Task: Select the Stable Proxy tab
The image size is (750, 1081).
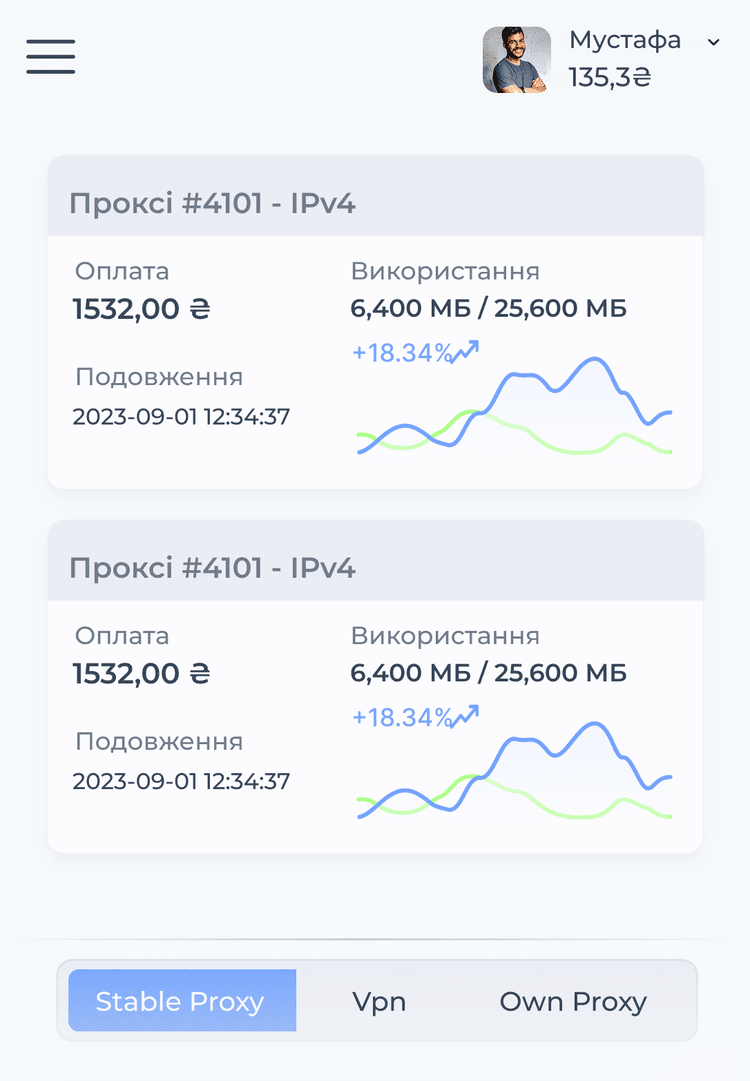Action: (x=180, y=1000)
